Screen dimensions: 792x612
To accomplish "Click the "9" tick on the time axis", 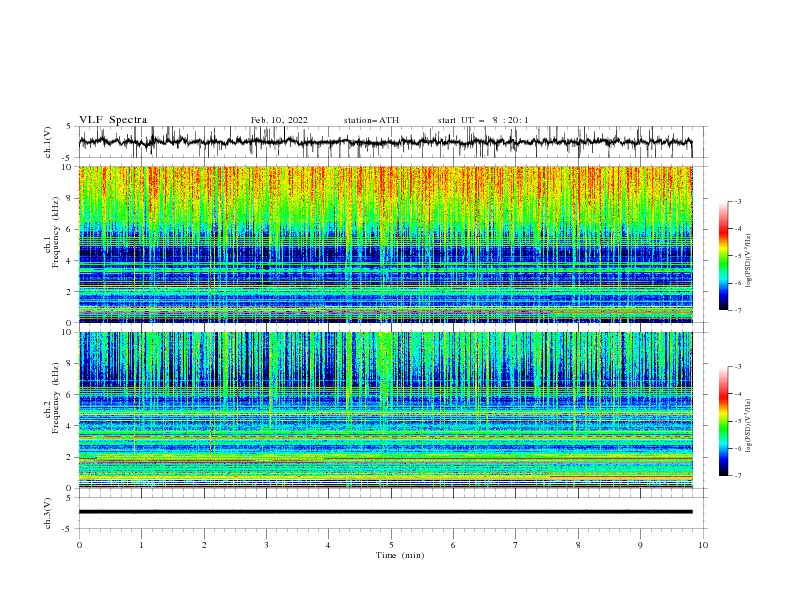I will coord(640,545).
